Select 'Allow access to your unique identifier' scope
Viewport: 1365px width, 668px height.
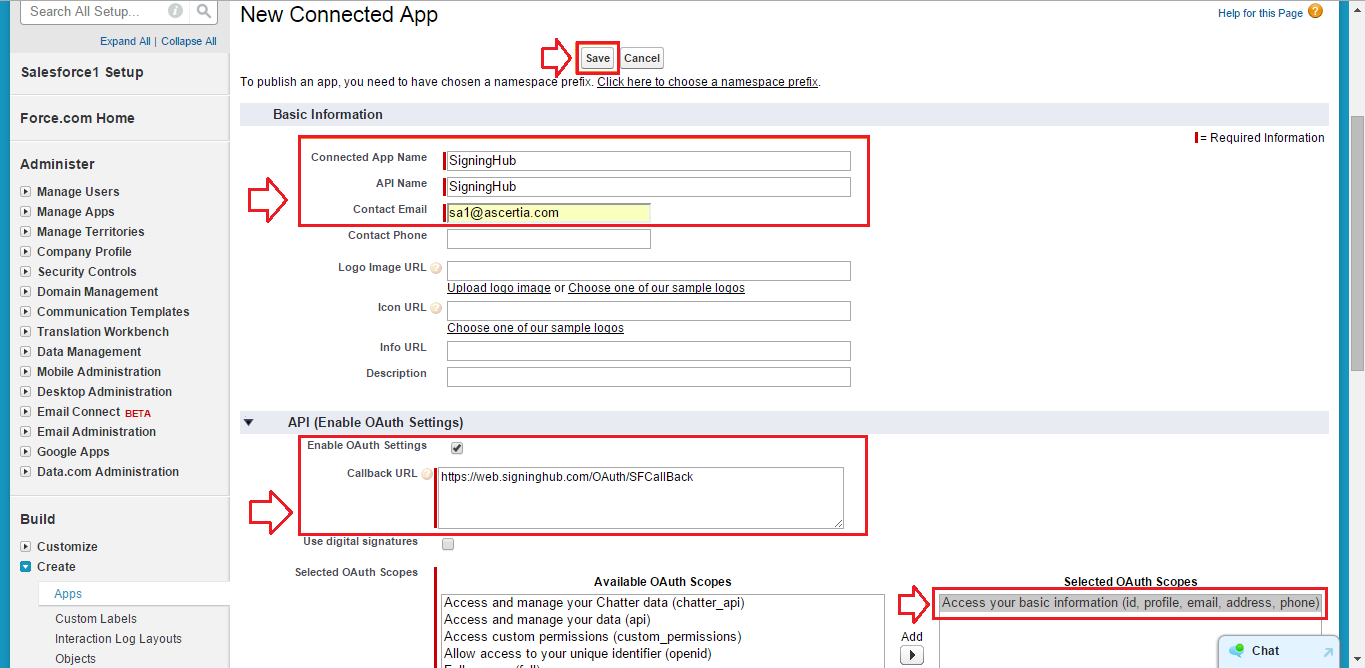[578, 654]
